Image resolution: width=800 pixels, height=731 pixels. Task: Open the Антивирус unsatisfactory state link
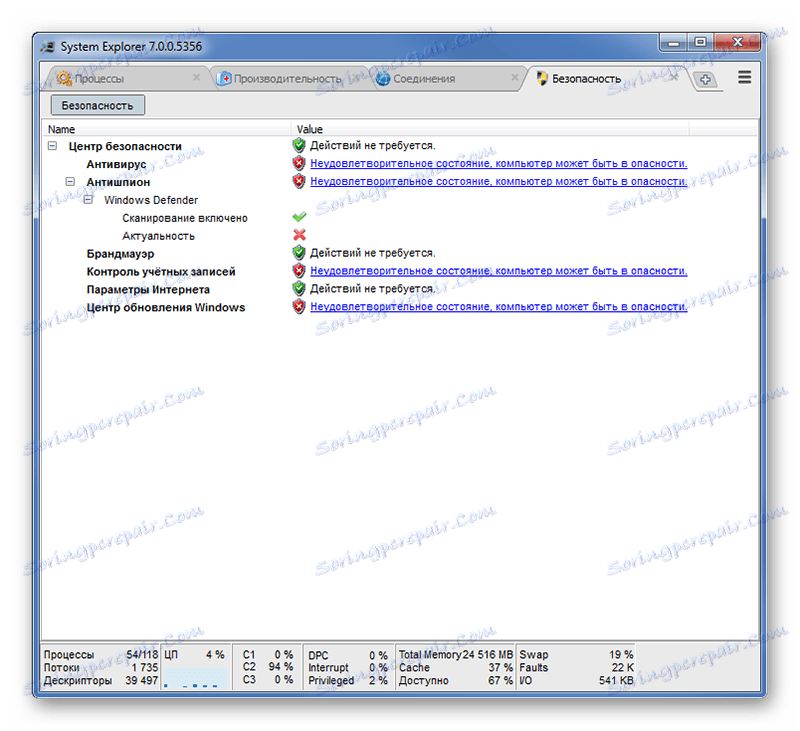pos(498,164)
